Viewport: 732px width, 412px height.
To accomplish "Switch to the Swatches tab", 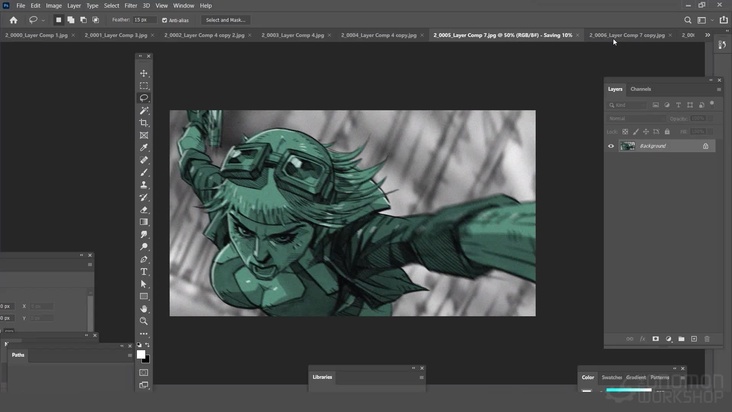I will (612, 377).
